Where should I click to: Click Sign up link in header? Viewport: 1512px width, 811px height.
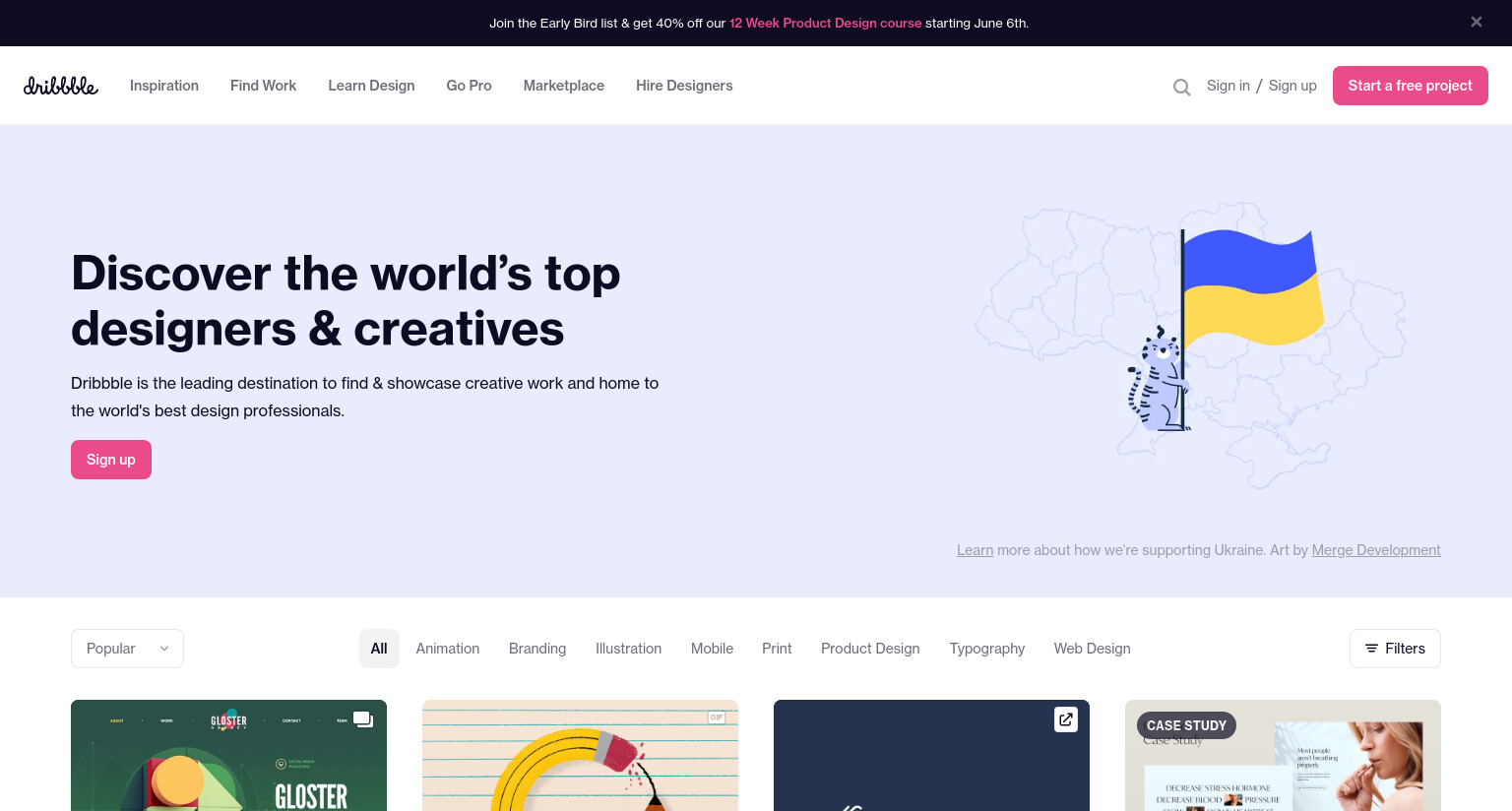[x=1292, y=86]
